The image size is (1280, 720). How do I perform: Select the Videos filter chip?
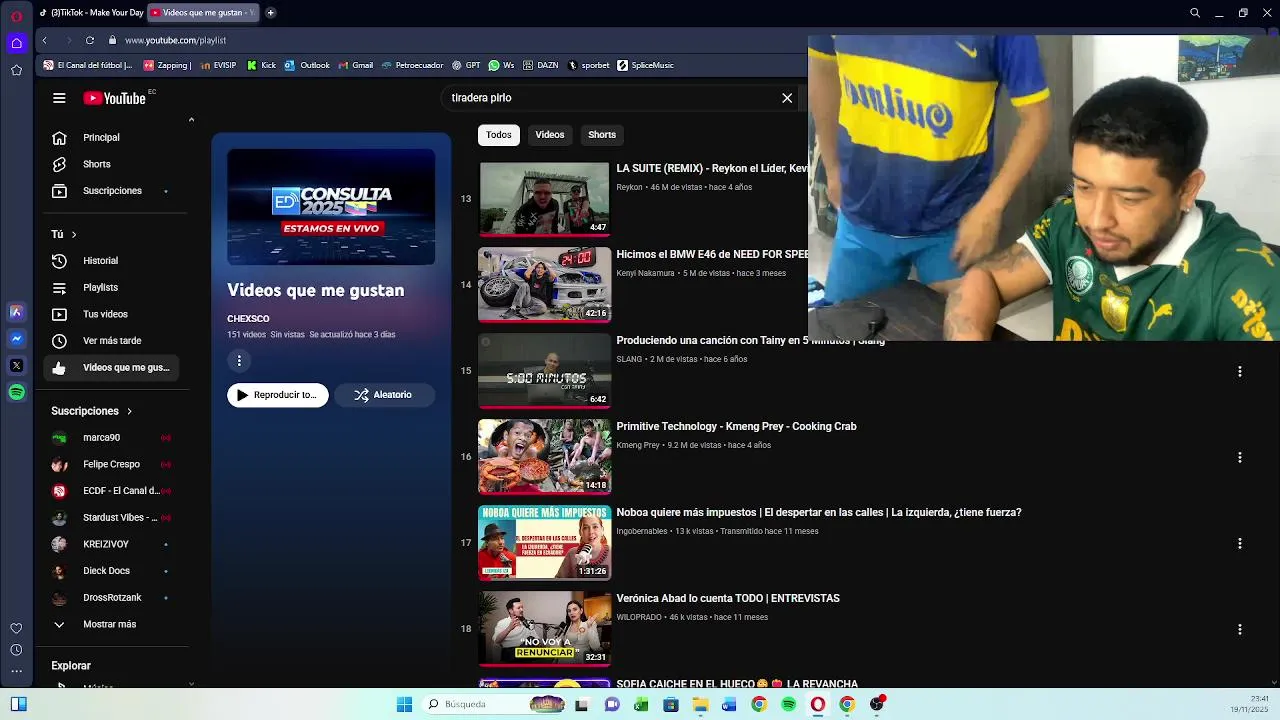pos(550,135)
